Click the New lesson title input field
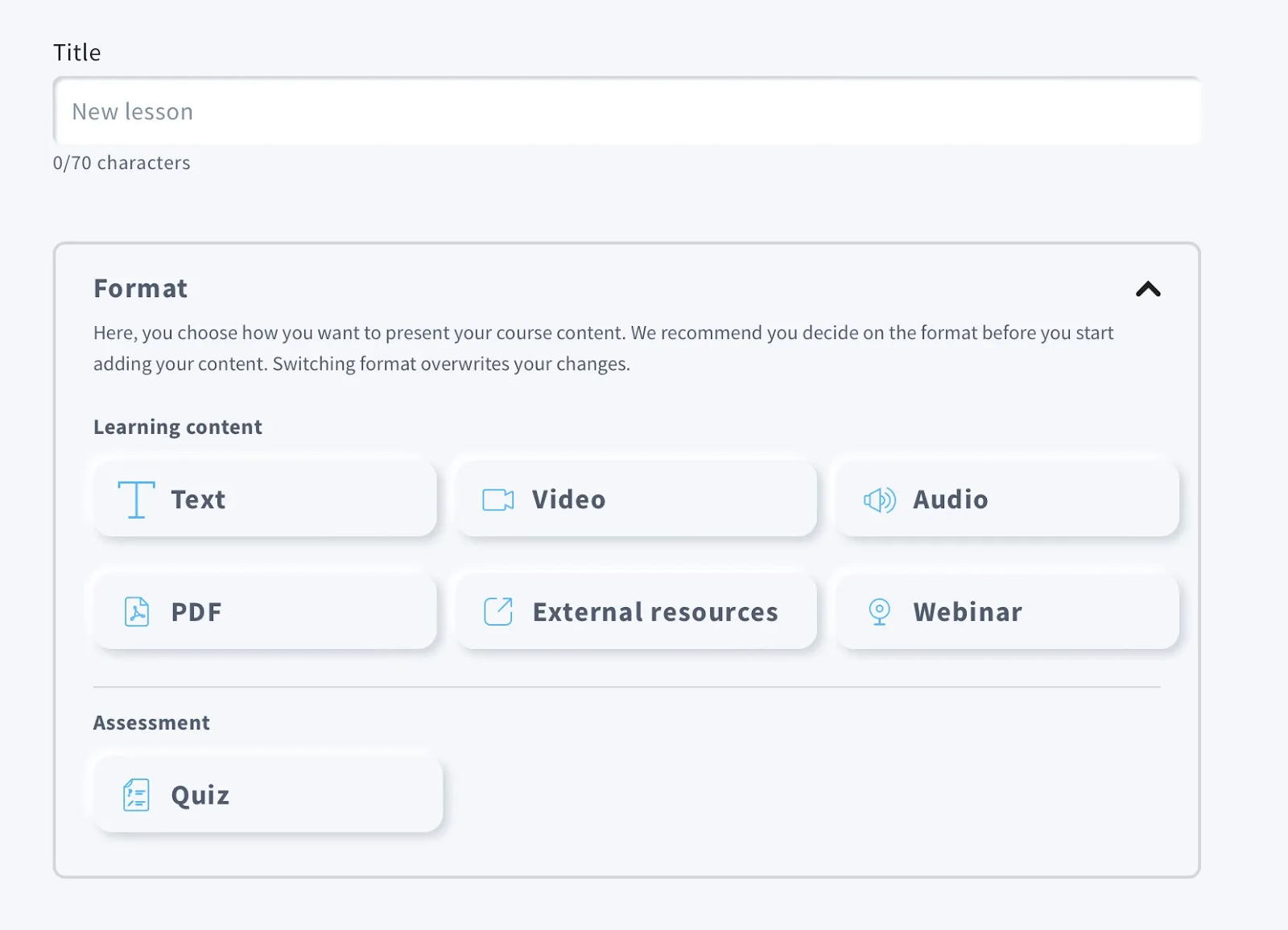This screenshot has width=1288, height=930. point(626,111)
